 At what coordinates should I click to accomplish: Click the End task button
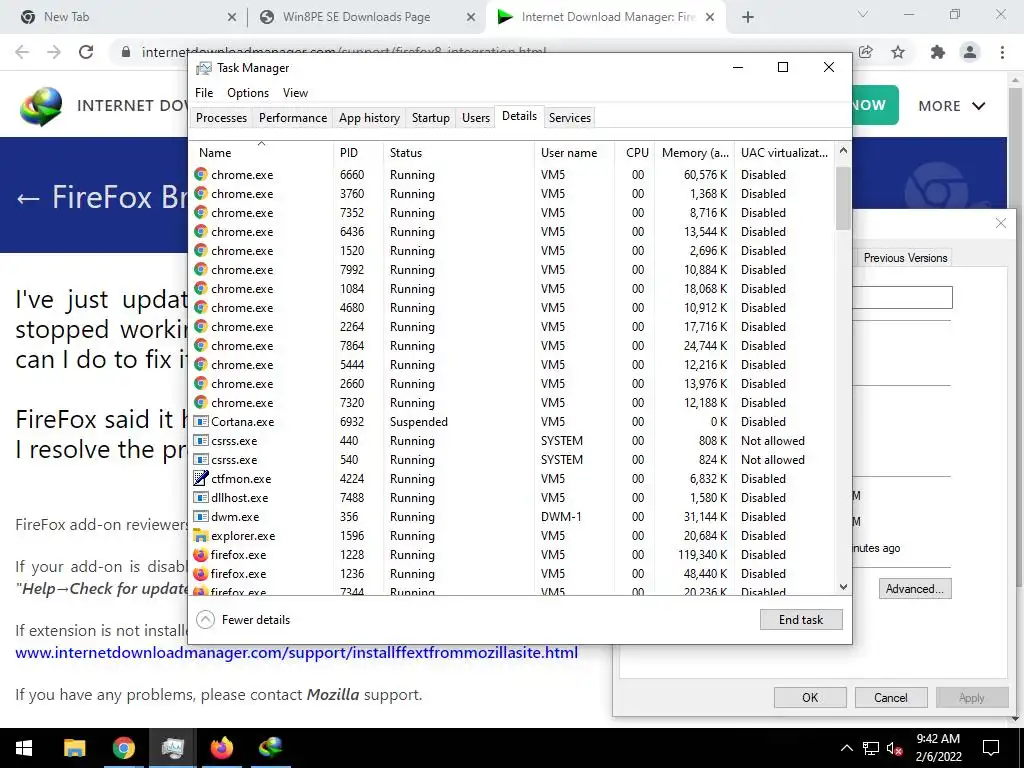[801, 620]
